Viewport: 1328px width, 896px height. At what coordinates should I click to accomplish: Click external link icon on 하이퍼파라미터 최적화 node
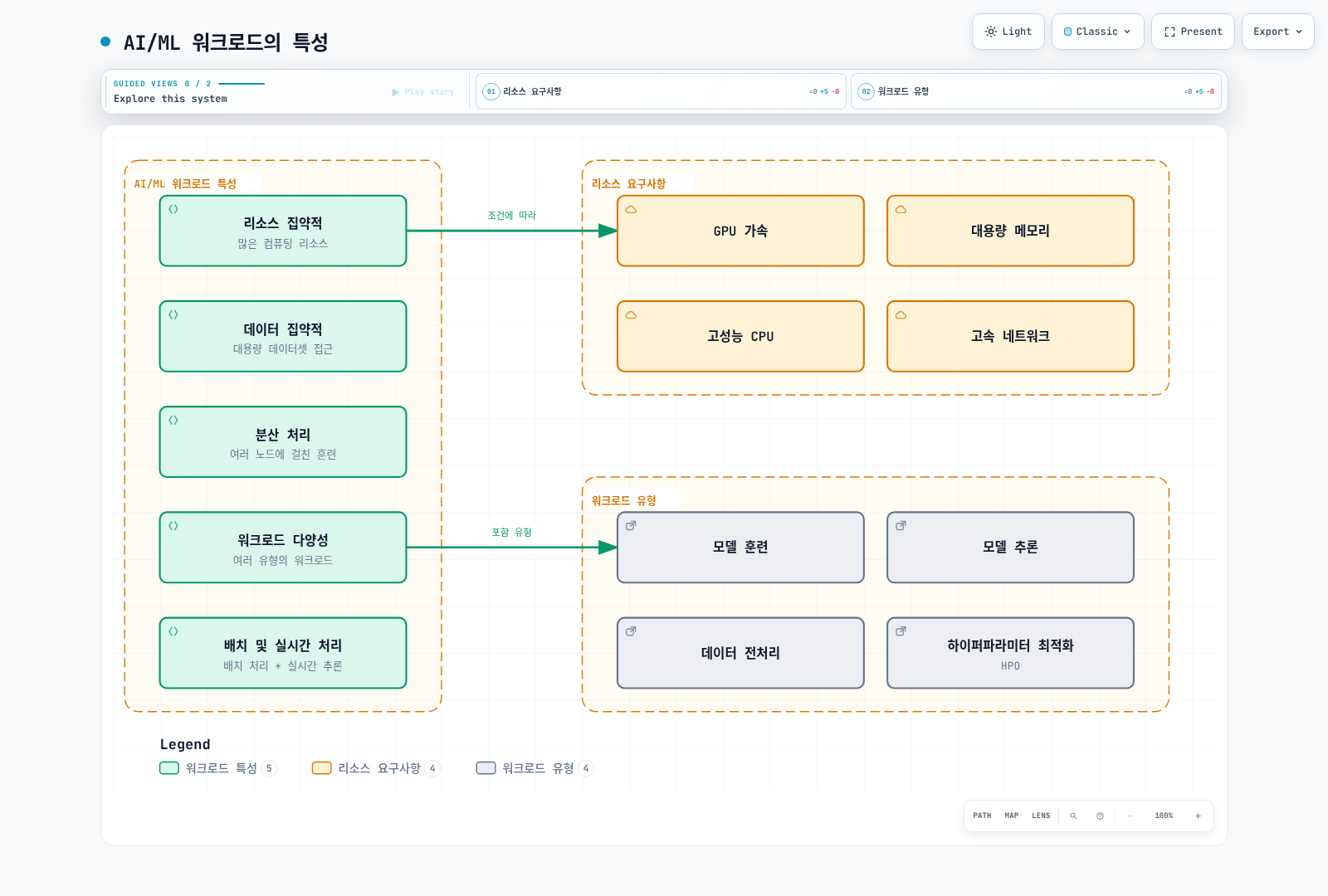point(901,631)
